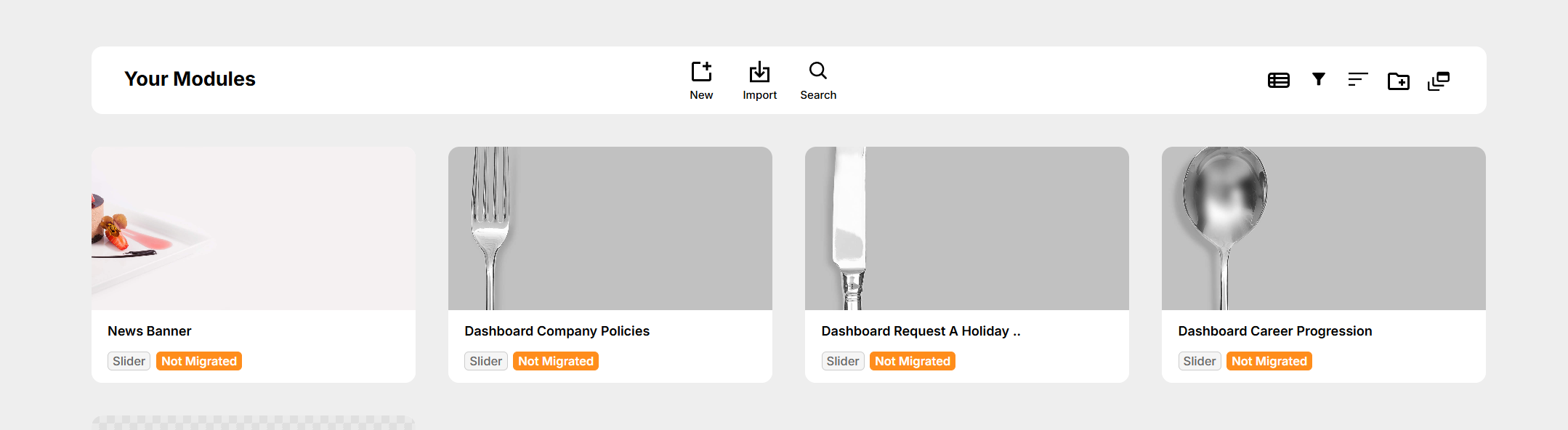
Task: Click the Dashboard Request A Holiday title
Action: coord(921,331)
